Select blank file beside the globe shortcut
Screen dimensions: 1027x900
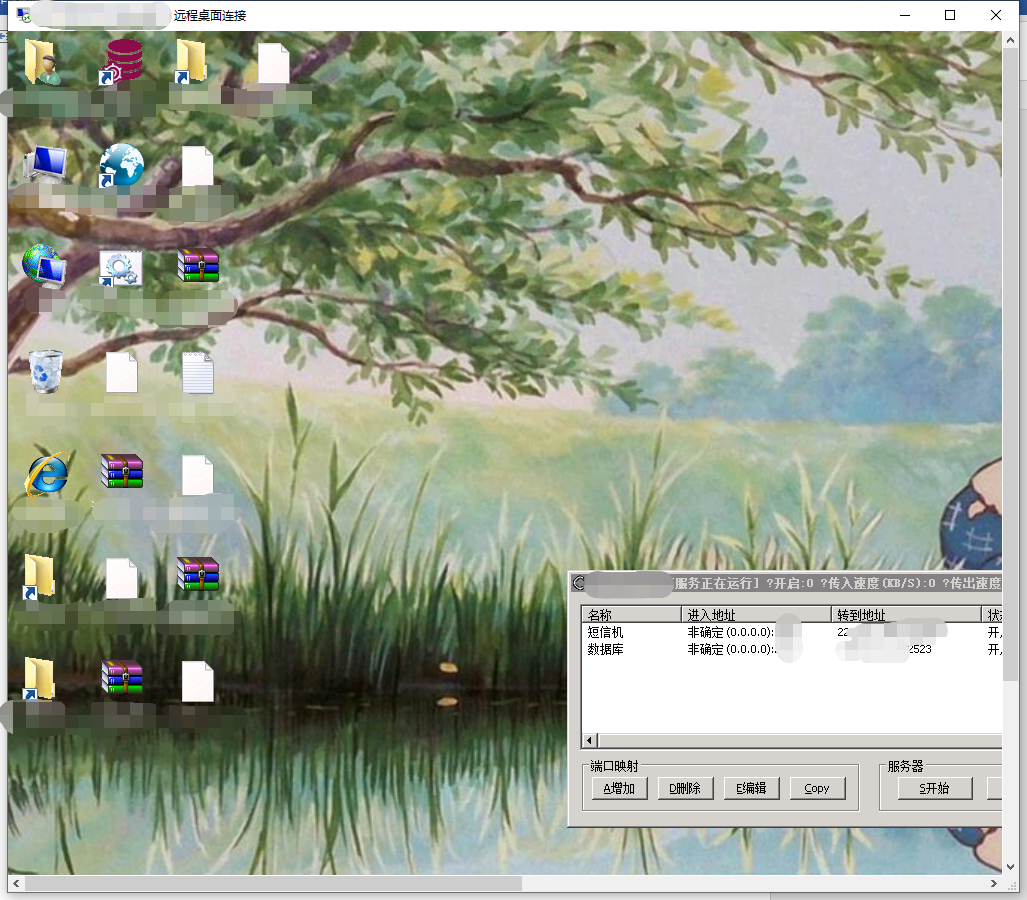198,166
